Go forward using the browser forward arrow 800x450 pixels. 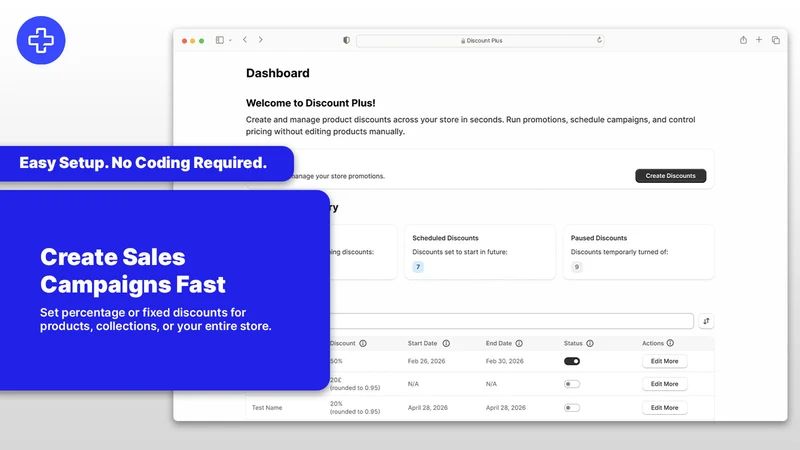click(x=260, y=40)
